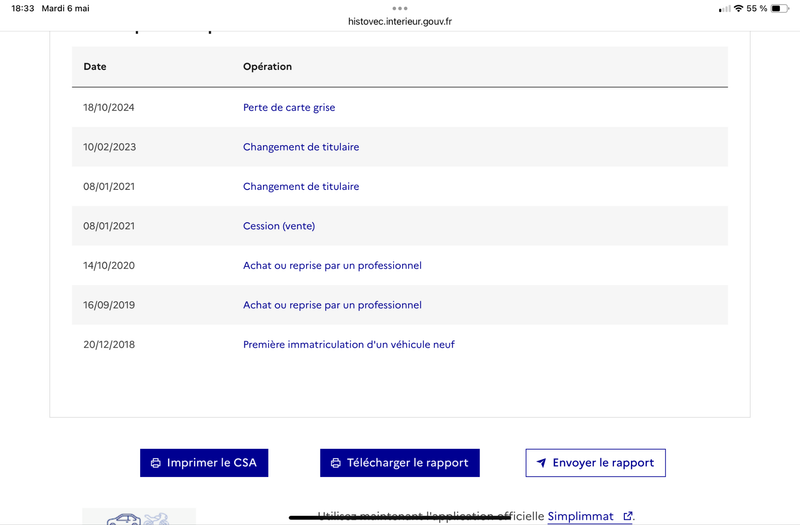Open Première immatriculation d'un véhicule neuf

pos(348,344)
